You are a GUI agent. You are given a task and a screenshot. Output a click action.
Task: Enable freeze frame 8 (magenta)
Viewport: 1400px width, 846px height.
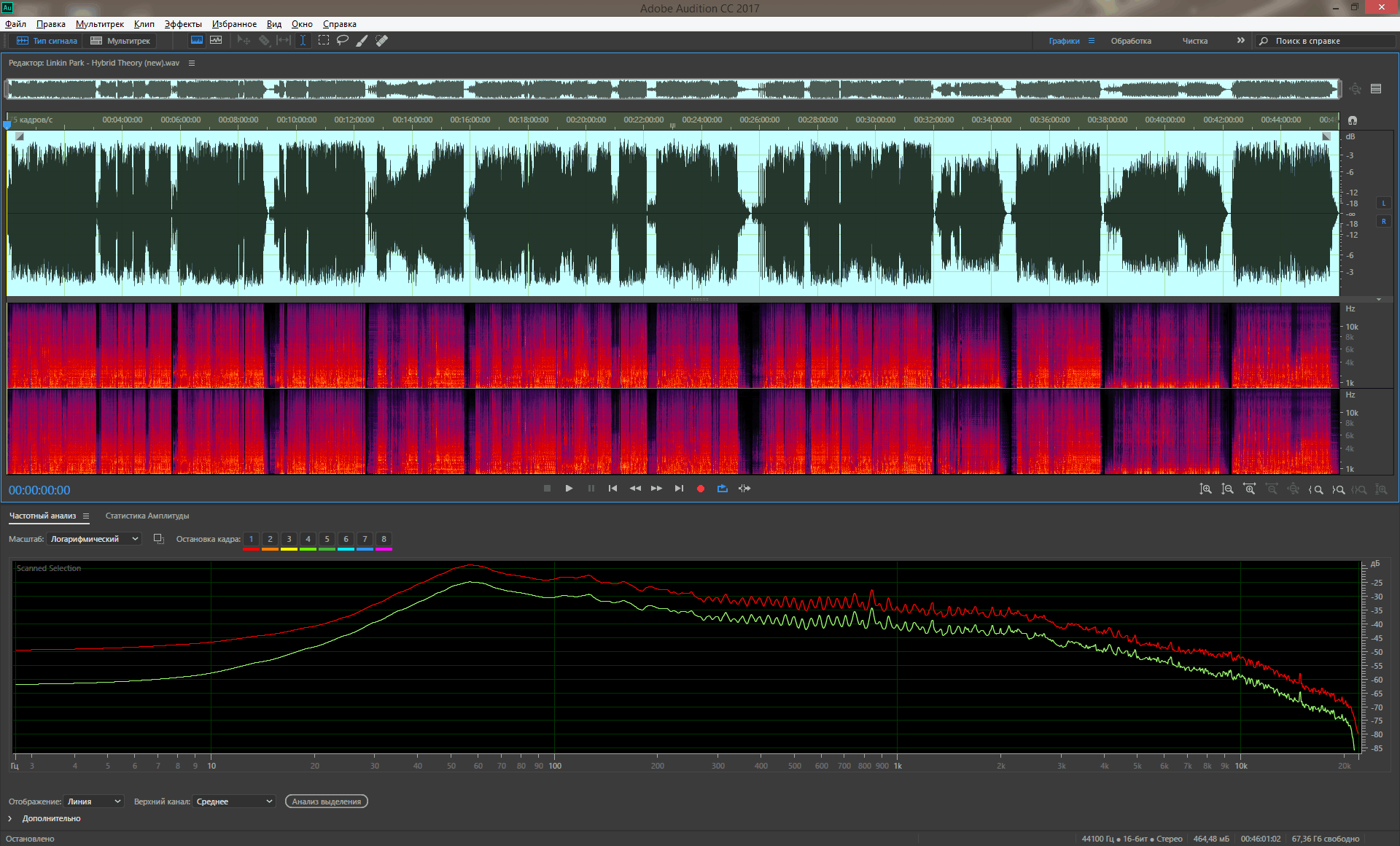tap(384, 540)
